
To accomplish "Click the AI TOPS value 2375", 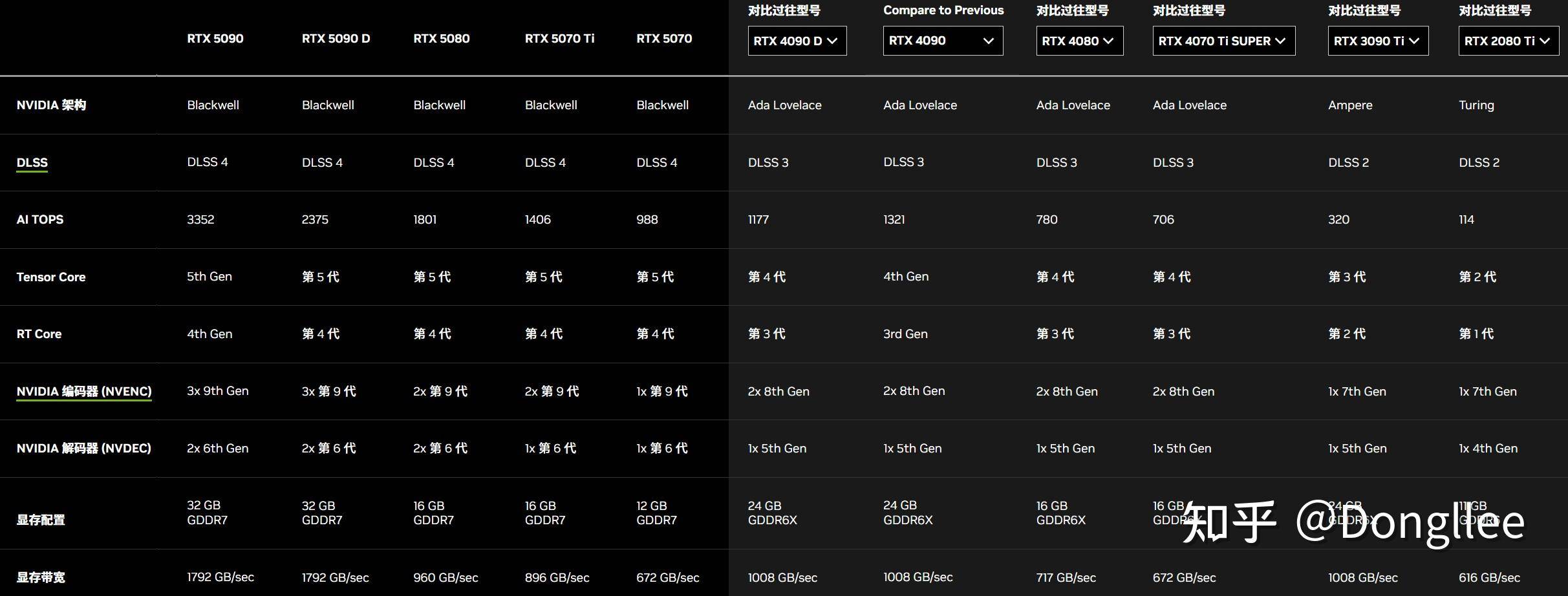I will click(315, 220).
